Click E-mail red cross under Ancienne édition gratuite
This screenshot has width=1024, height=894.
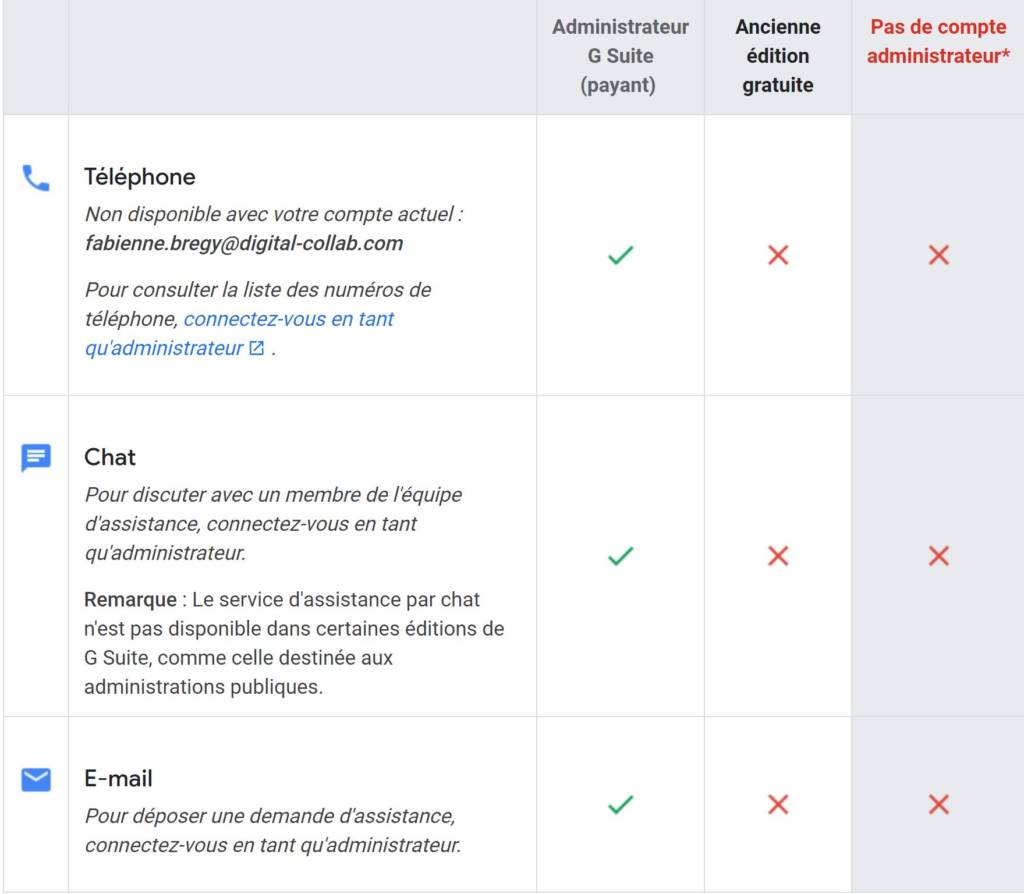778,804
